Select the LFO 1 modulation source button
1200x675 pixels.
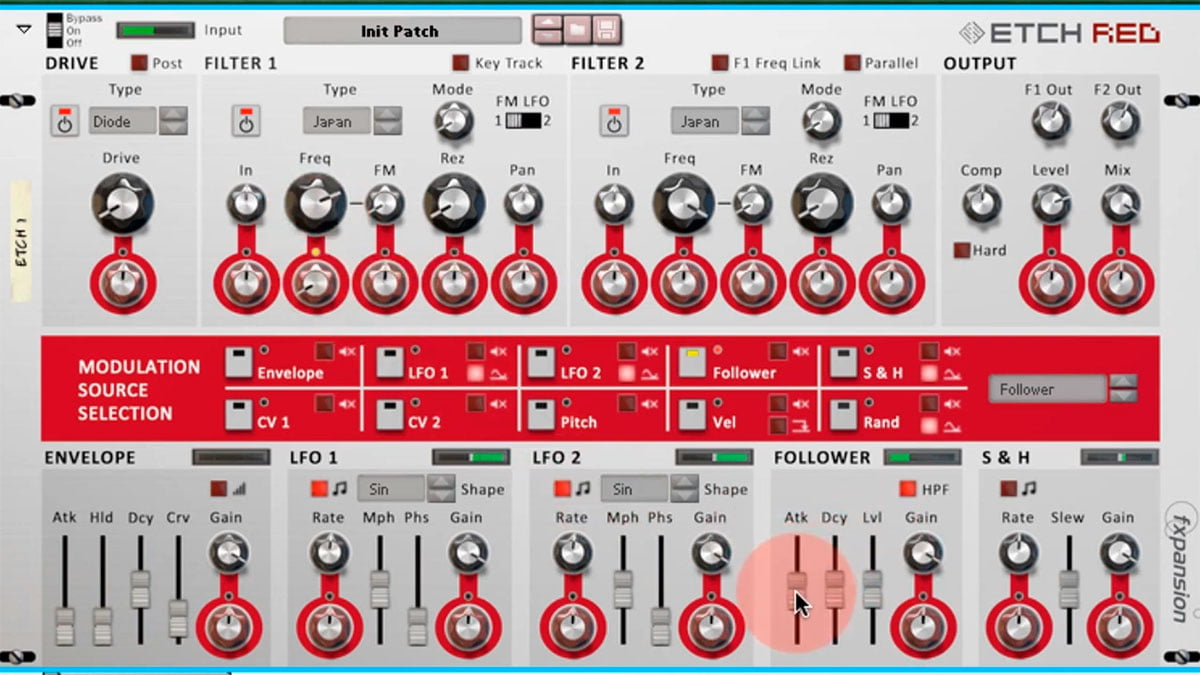(390, 363)
